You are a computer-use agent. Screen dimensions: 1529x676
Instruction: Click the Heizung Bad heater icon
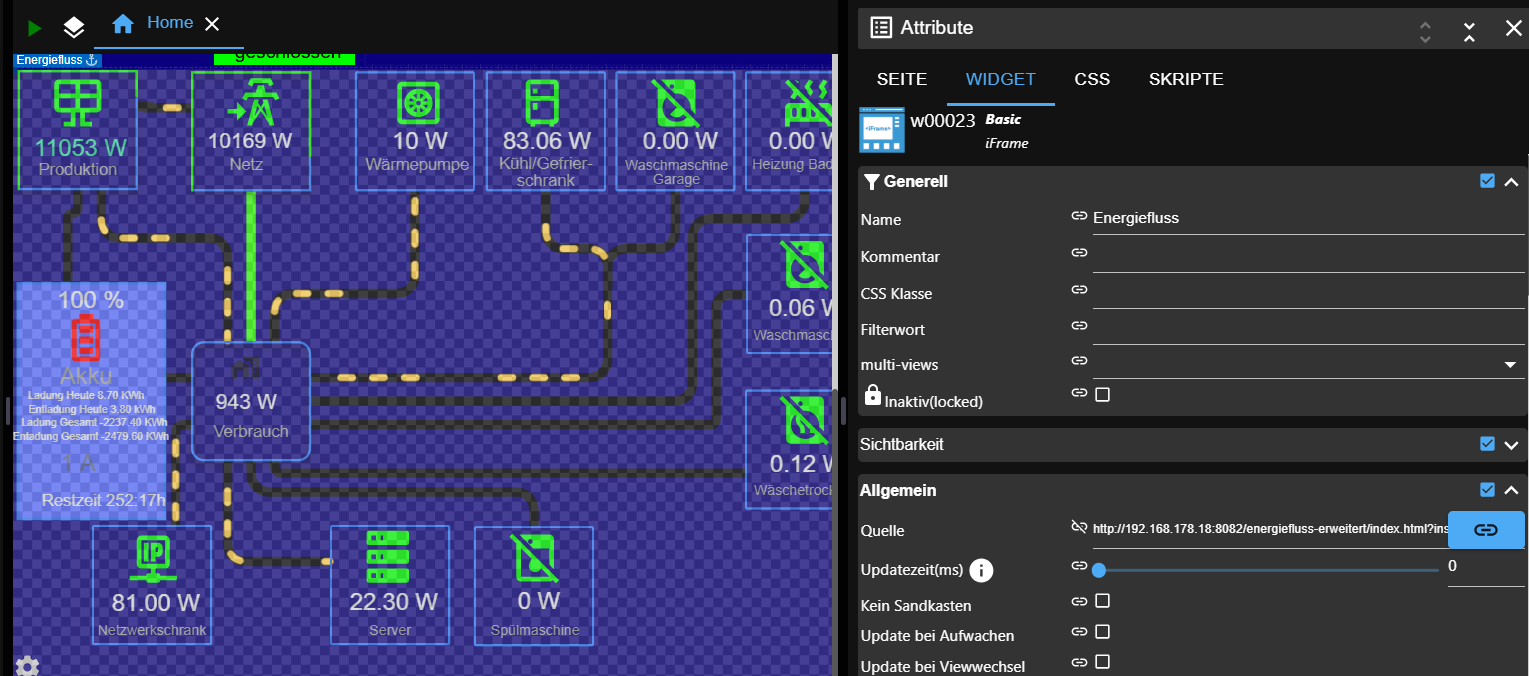pyautogui.click(x=810, y=102)
